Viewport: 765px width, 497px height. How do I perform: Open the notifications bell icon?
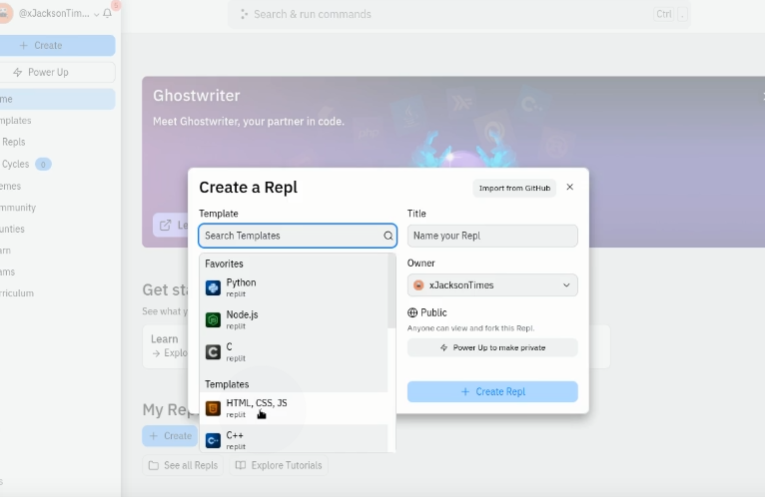click(107, 13)
